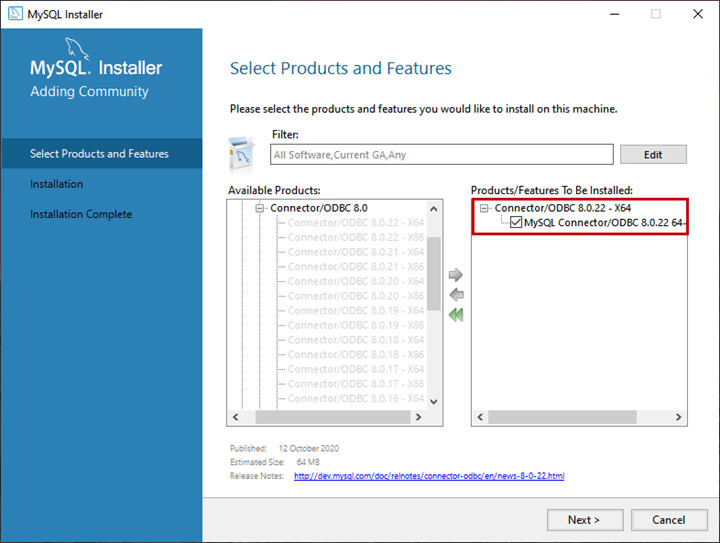
Task: Go to the Installation step in sidebar
Action: (x=56, y=184)
